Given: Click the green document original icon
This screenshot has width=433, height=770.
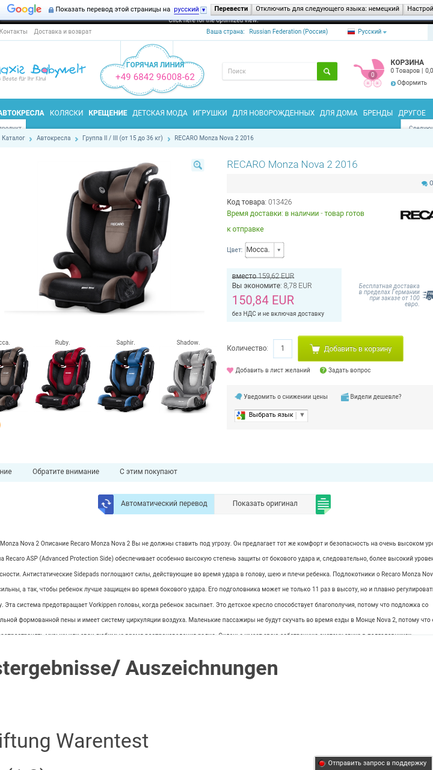Looking at the screenshot, I should [x=323, y=504].
